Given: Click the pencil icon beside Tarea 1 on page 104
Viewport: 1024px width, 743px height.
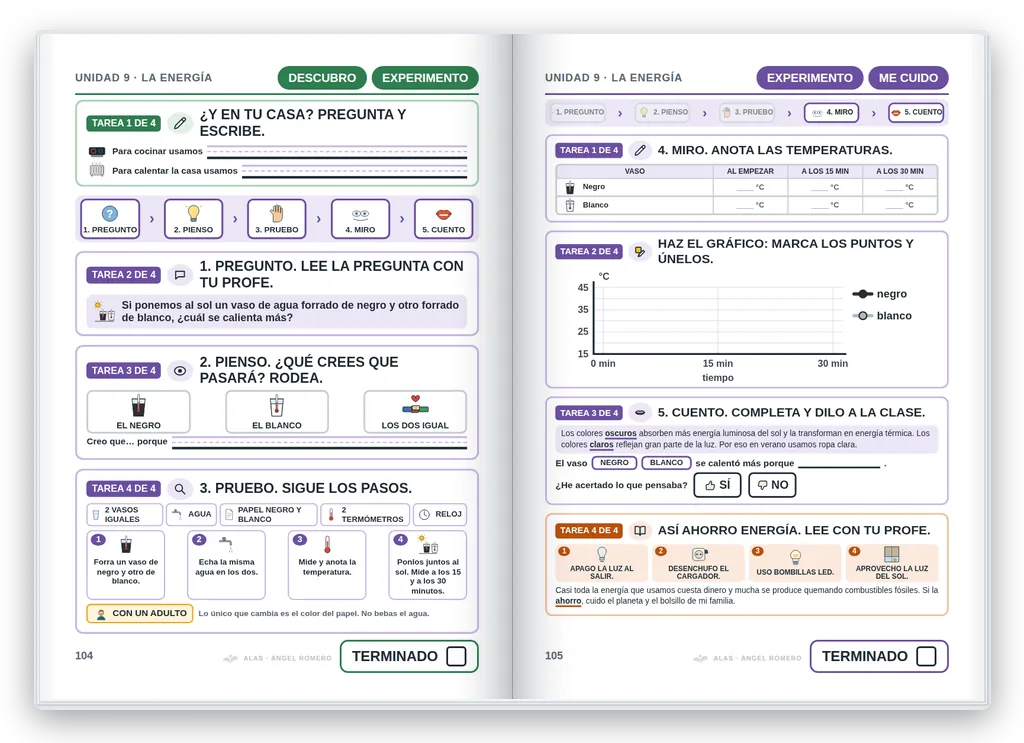Looking at the screenshot, I should (x=180, y=123).
